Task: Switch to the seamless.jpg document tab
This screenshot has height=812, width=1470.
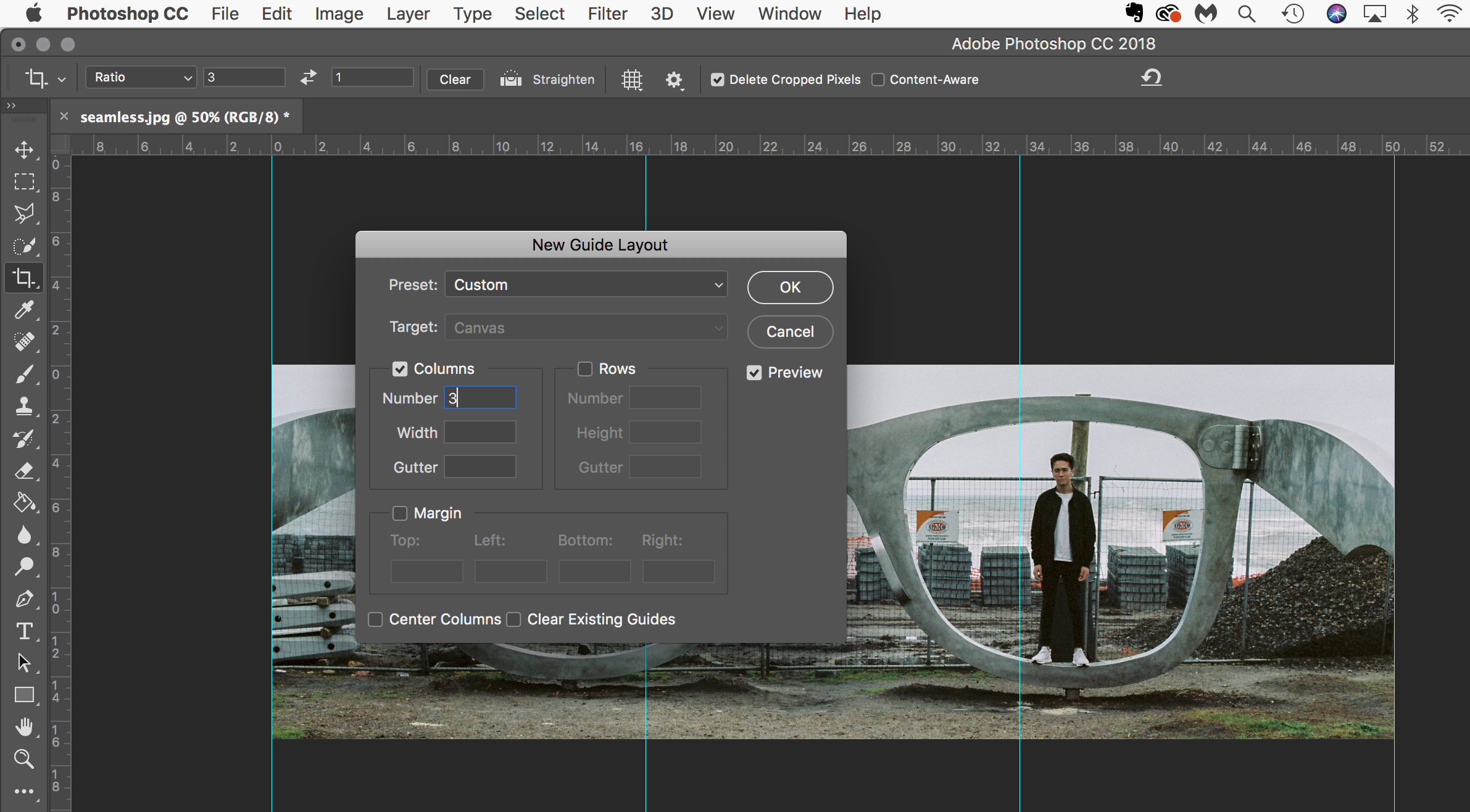Action: (x=185, y=117)
